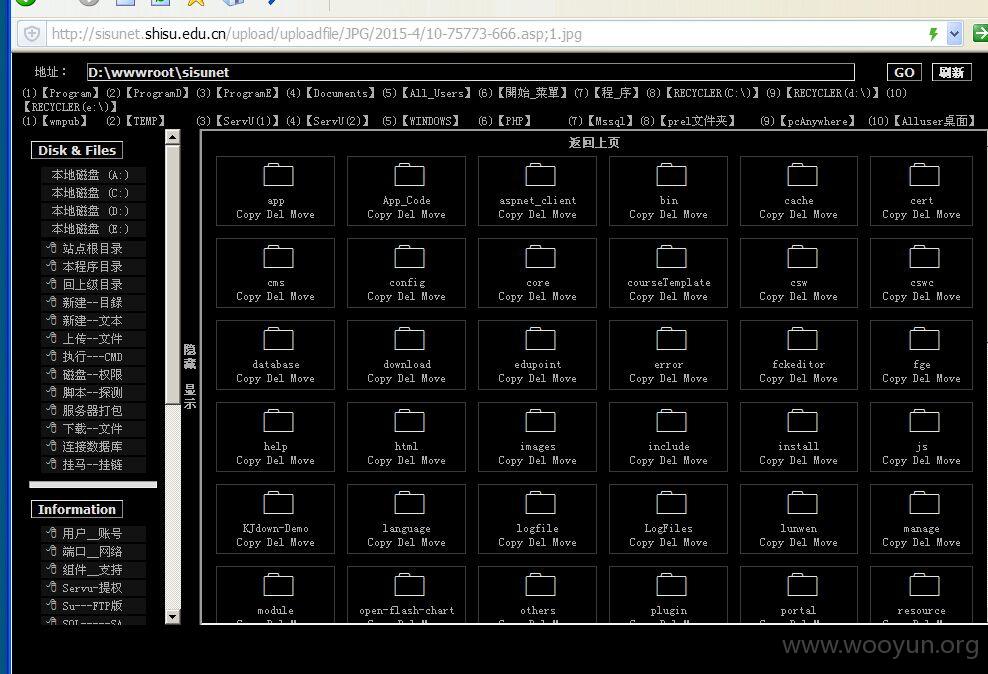The height and width of the screenshot is (674, 988).
Task: Click Copy under the app folder
Action: (248, 215)
